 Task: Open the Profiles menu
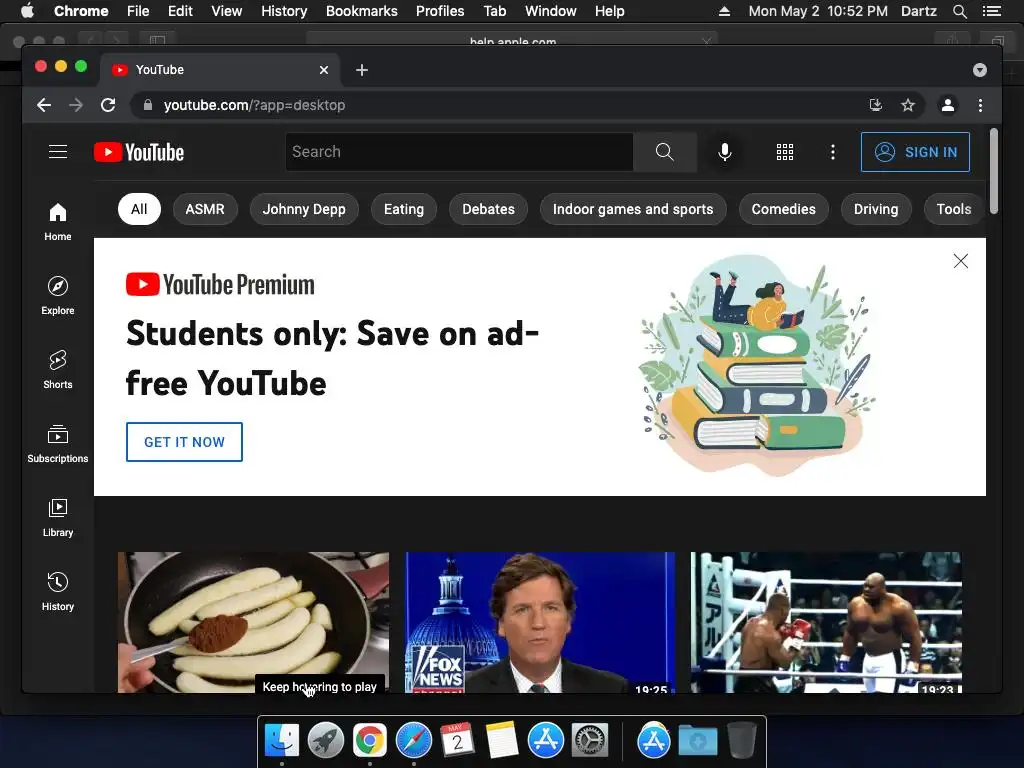[440, 11]
